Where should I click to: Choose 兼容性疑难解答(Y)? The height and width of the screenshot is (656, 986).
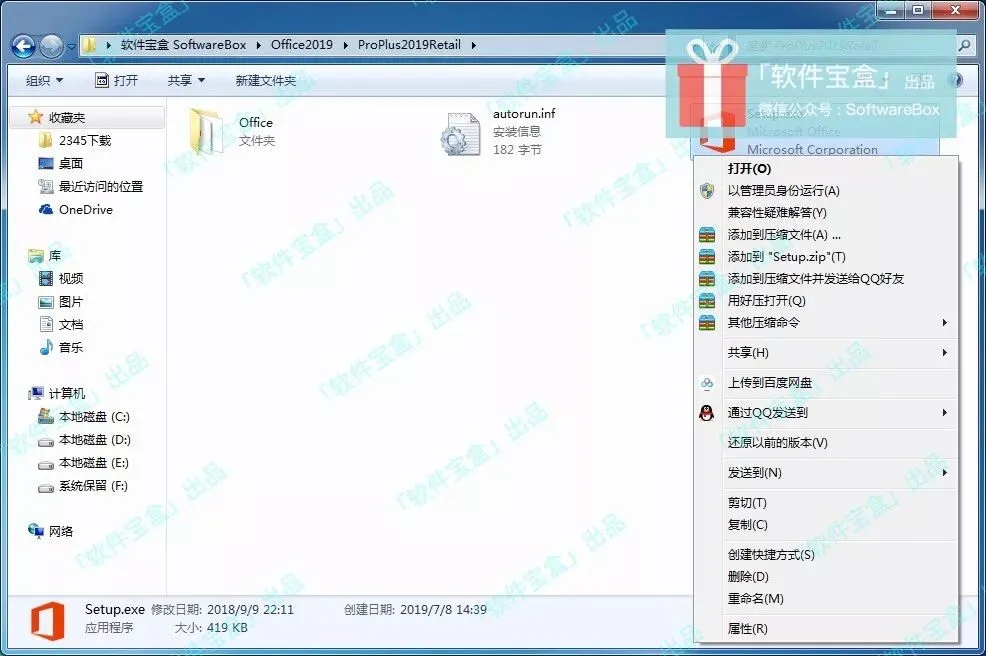coord(826,213)
